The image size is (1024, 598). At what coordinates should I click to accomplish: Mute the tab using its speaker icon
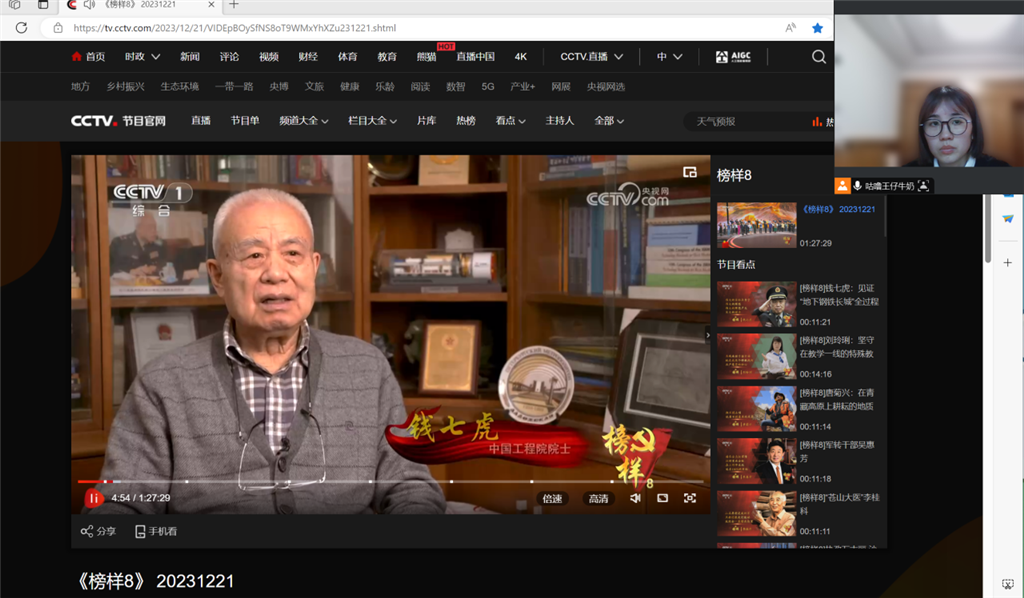[89, 5]
